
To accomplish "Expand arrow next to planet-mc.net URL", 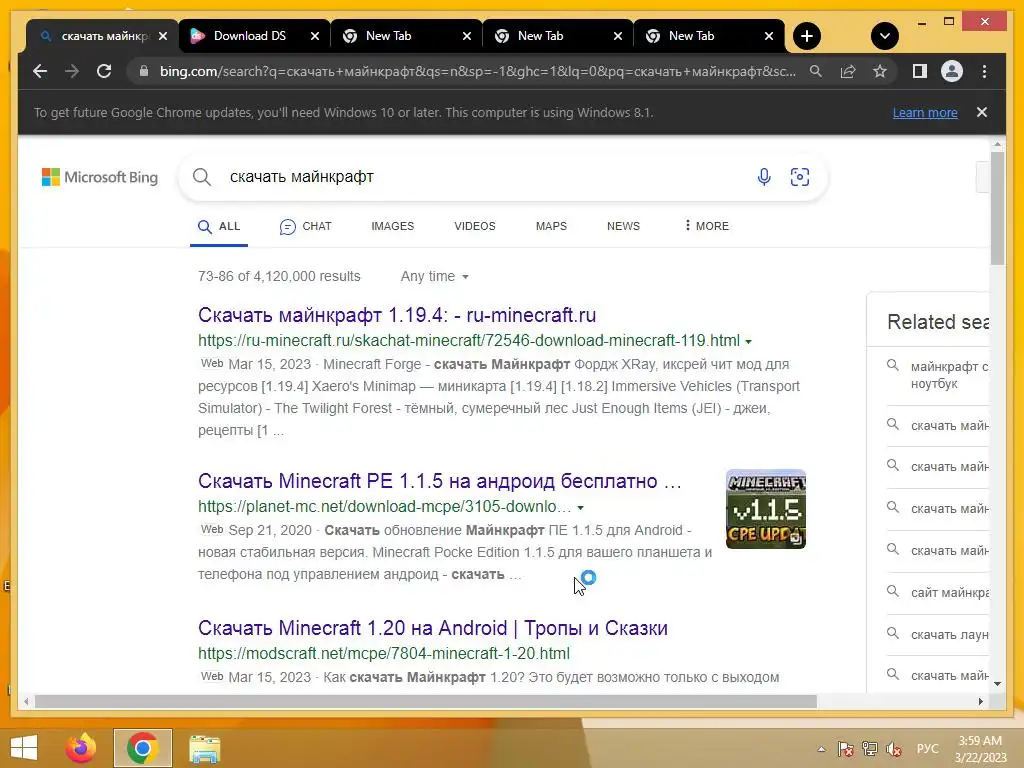I will tap(580, 507).
